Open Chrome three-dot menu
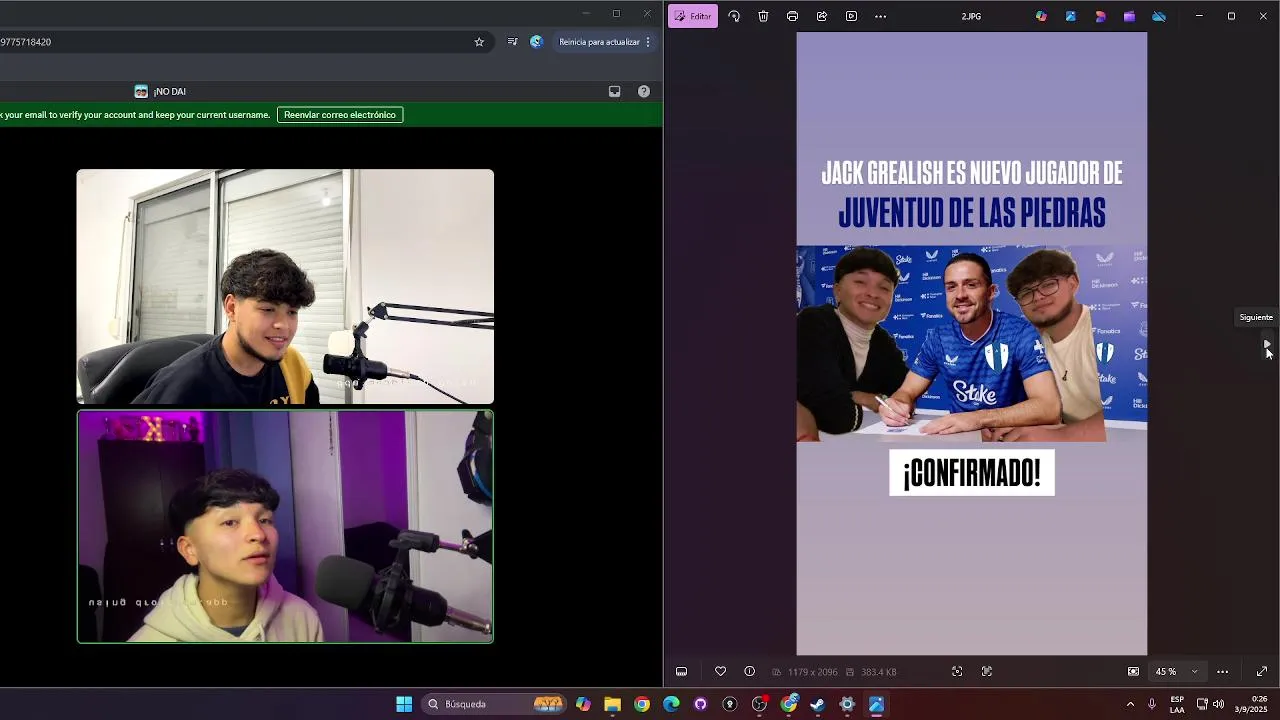Screen dimensions: 1280x720 (648, 42)
